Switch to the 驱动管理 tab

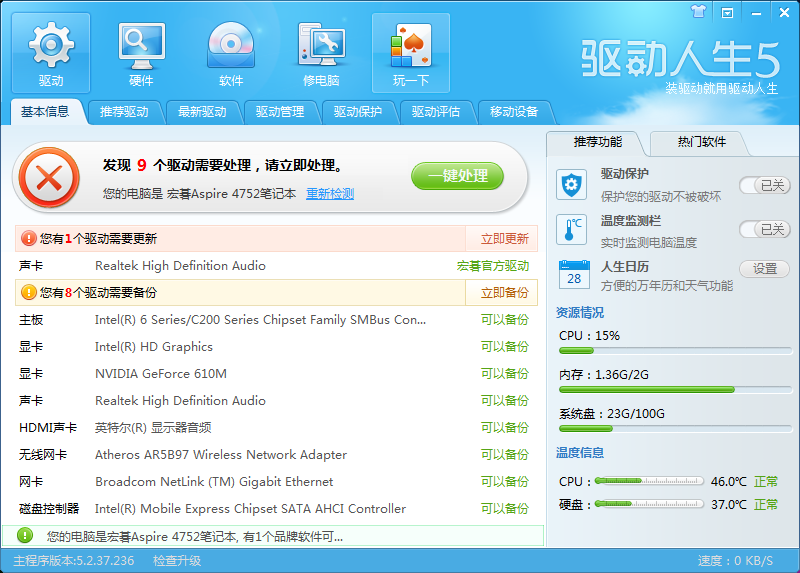pos(280,112)
